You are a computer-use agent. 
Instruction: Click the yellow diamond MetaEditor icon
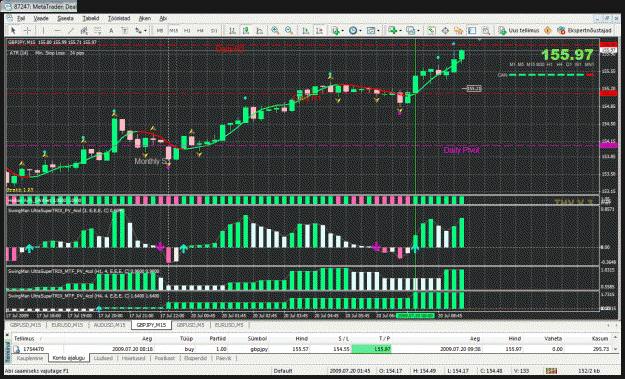tap(548, 30)
